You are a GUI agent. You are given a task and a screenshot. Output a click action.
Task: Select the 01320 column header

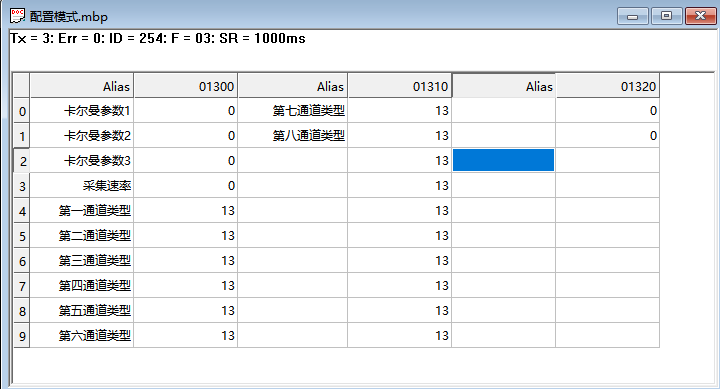608,86
